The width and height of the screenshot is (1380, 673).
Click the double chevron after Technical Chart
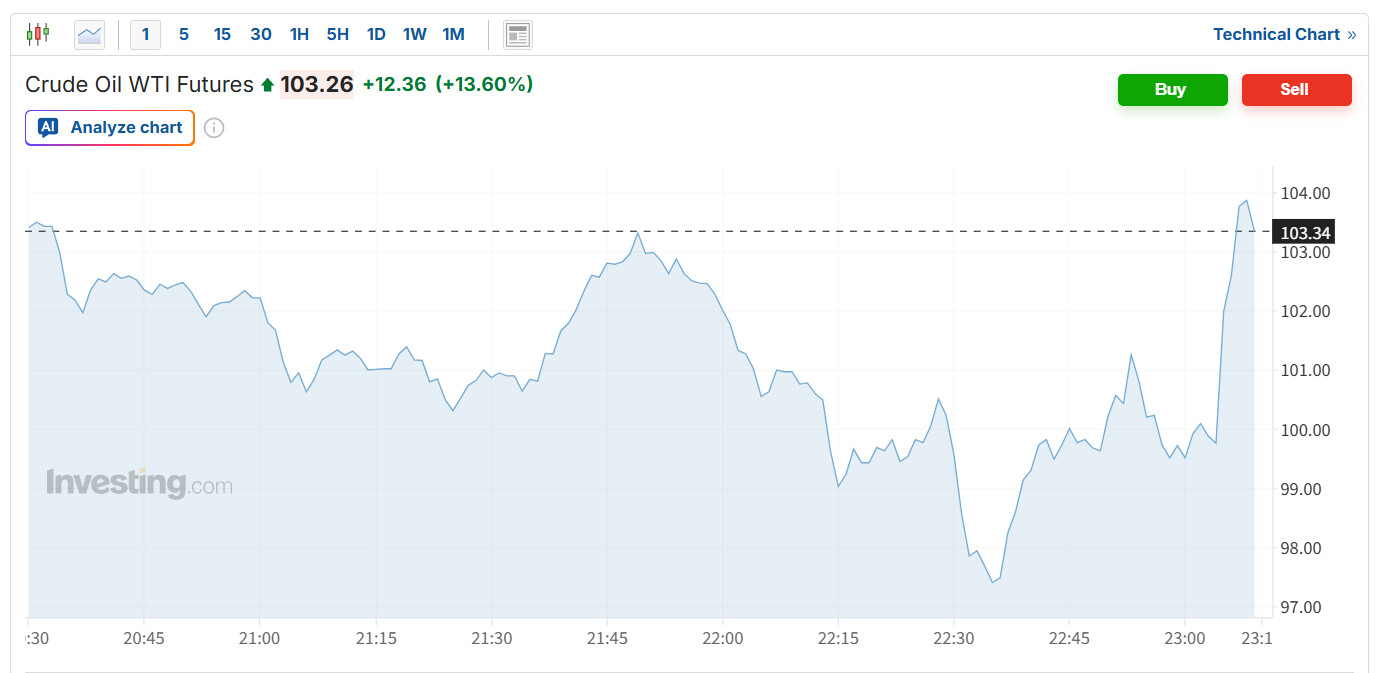click(x=1352, y=34)
